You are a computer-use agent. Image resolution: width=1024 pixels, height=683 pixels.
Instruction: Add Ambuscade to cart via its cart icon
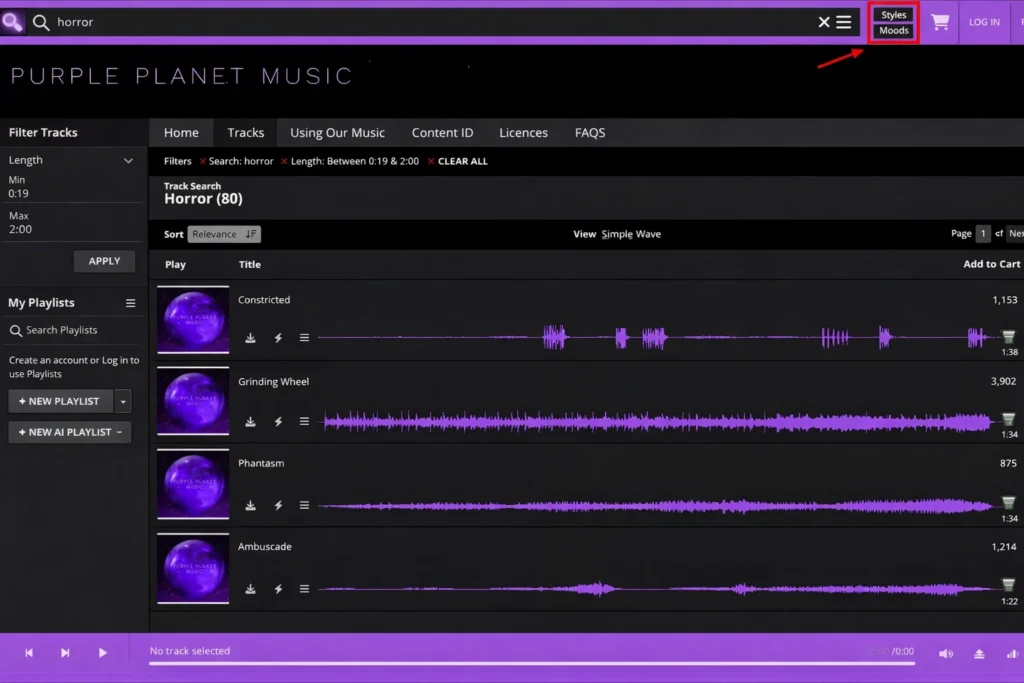point(1008,586)
